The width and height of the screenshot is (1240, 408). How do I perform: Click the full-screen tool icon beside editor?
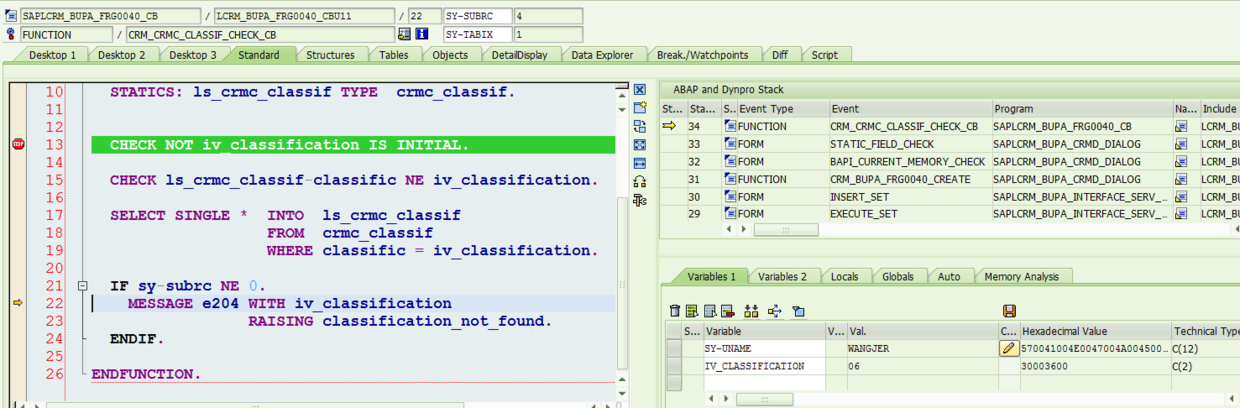pos(640,144)
